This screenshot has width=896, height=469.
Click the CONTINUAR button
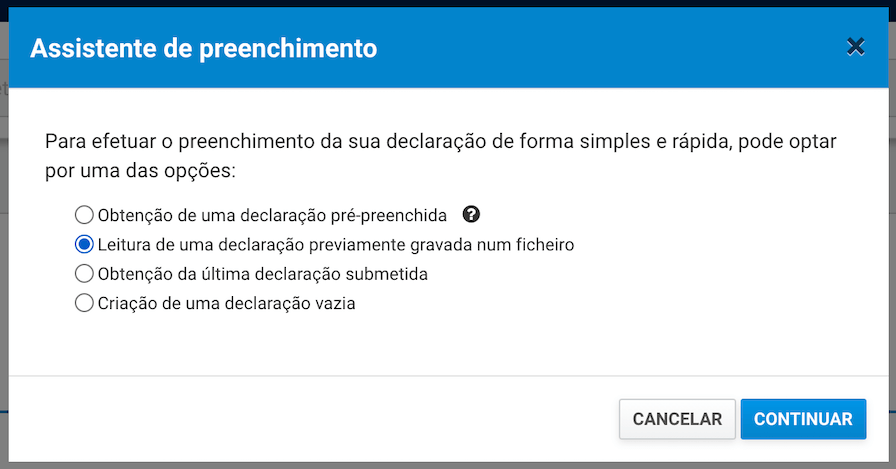(x=803, y=419)
